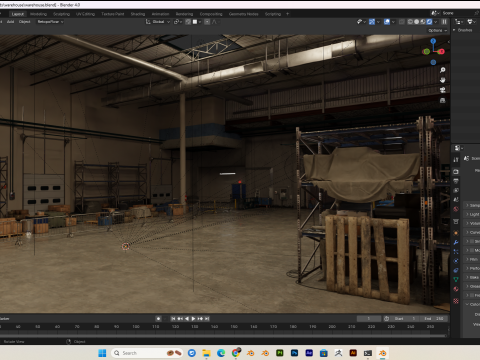The width and height of the screenshot is (480, 360).
Task: Open the transform orientation Global dropdown
Action: click(158, 22)
